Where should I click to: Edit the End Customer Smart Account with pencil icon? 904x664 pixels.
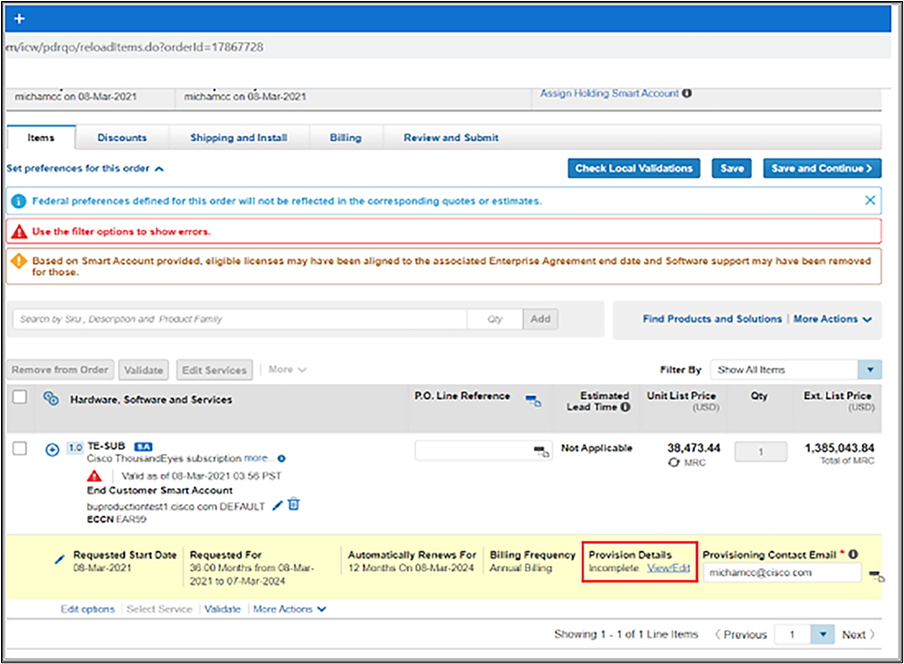click(277, 505)
